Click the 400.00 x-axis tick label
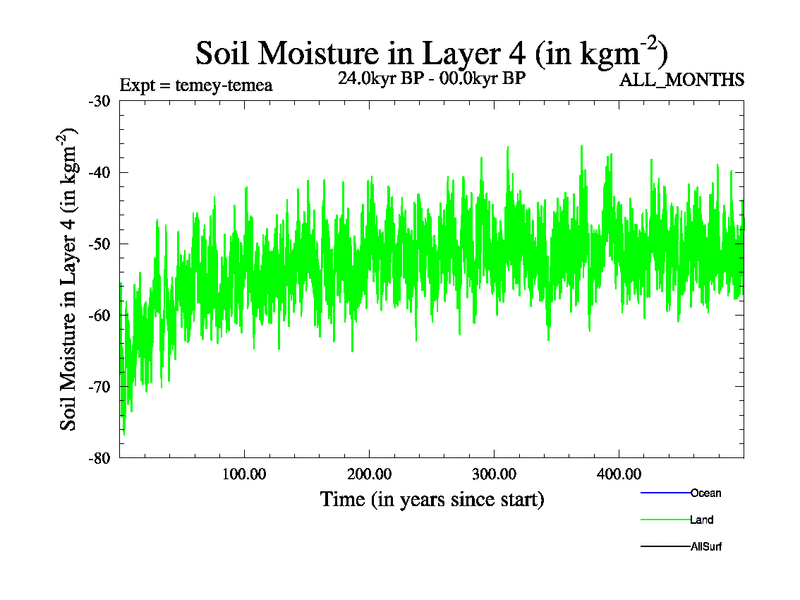Viewport: 800px width, 600px height. [619, 473]
